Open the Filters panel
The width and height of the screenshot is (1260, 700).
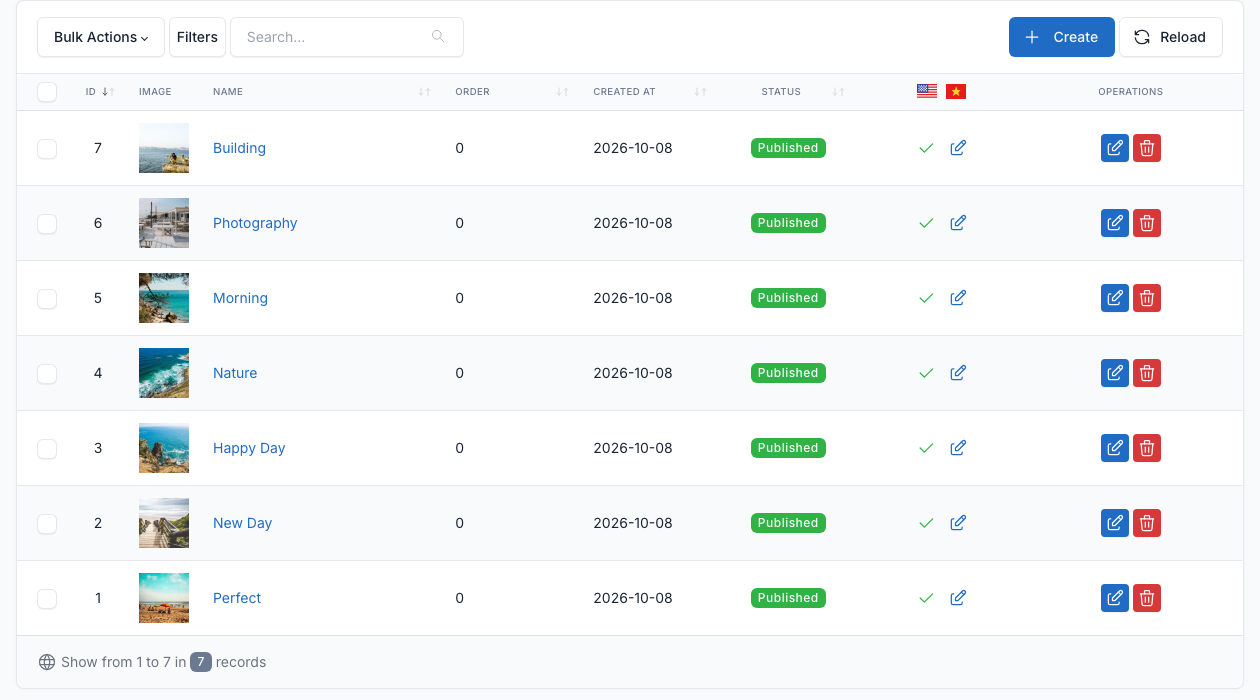click(x=197, y=37)
